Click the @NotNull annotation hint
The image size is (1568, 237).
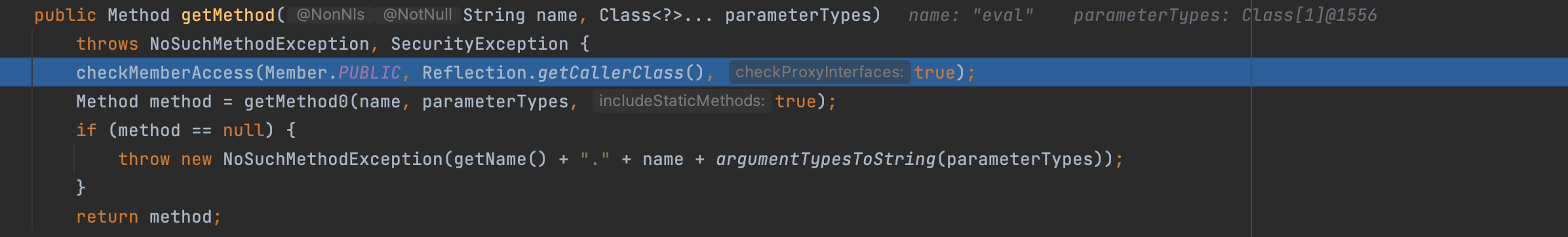point(417,14)
